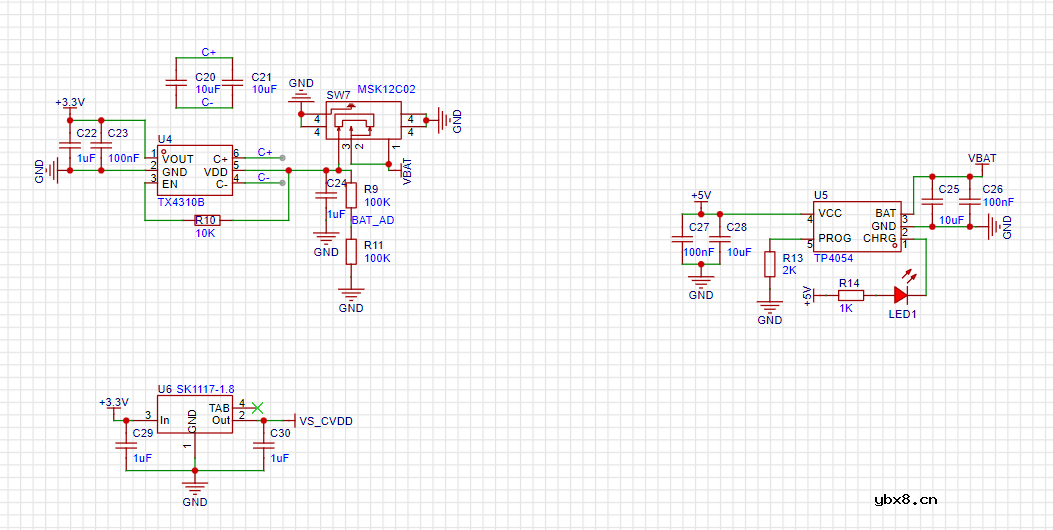
Task: Click the green no-connect X on TAB pin
Action: 258,407
